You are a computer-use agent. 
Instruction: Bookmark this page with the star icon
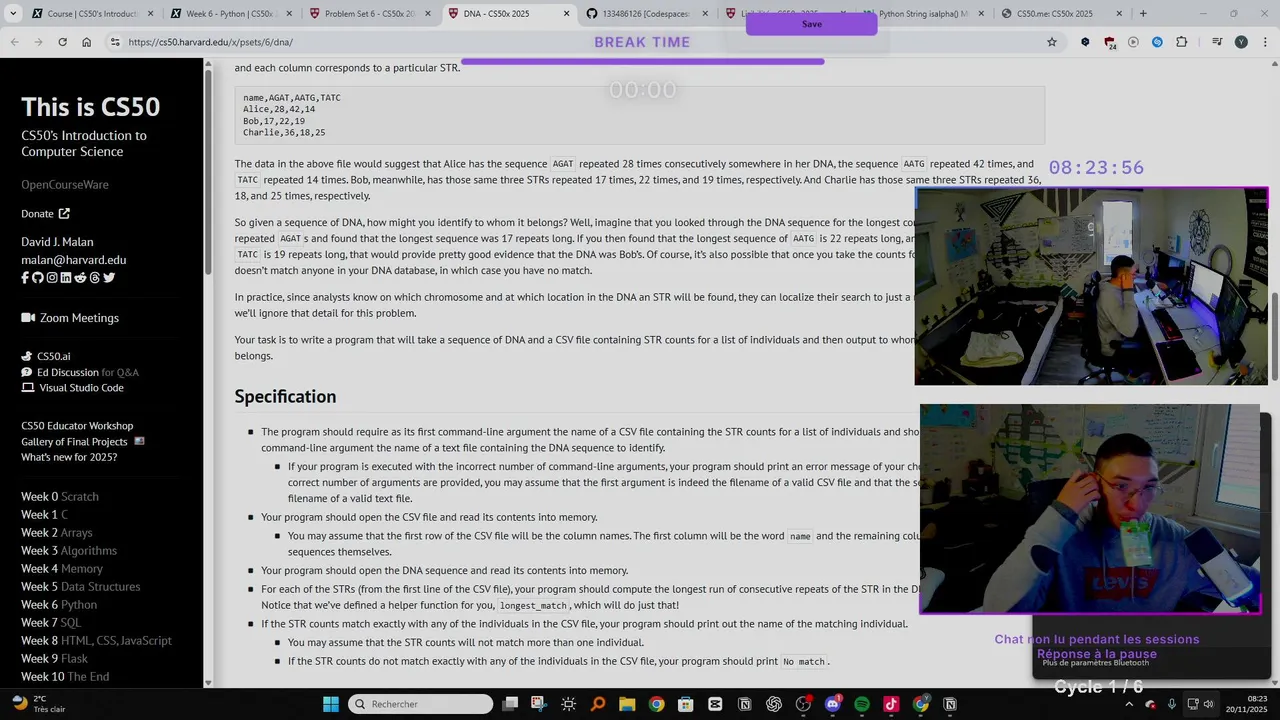point(1052,42)
